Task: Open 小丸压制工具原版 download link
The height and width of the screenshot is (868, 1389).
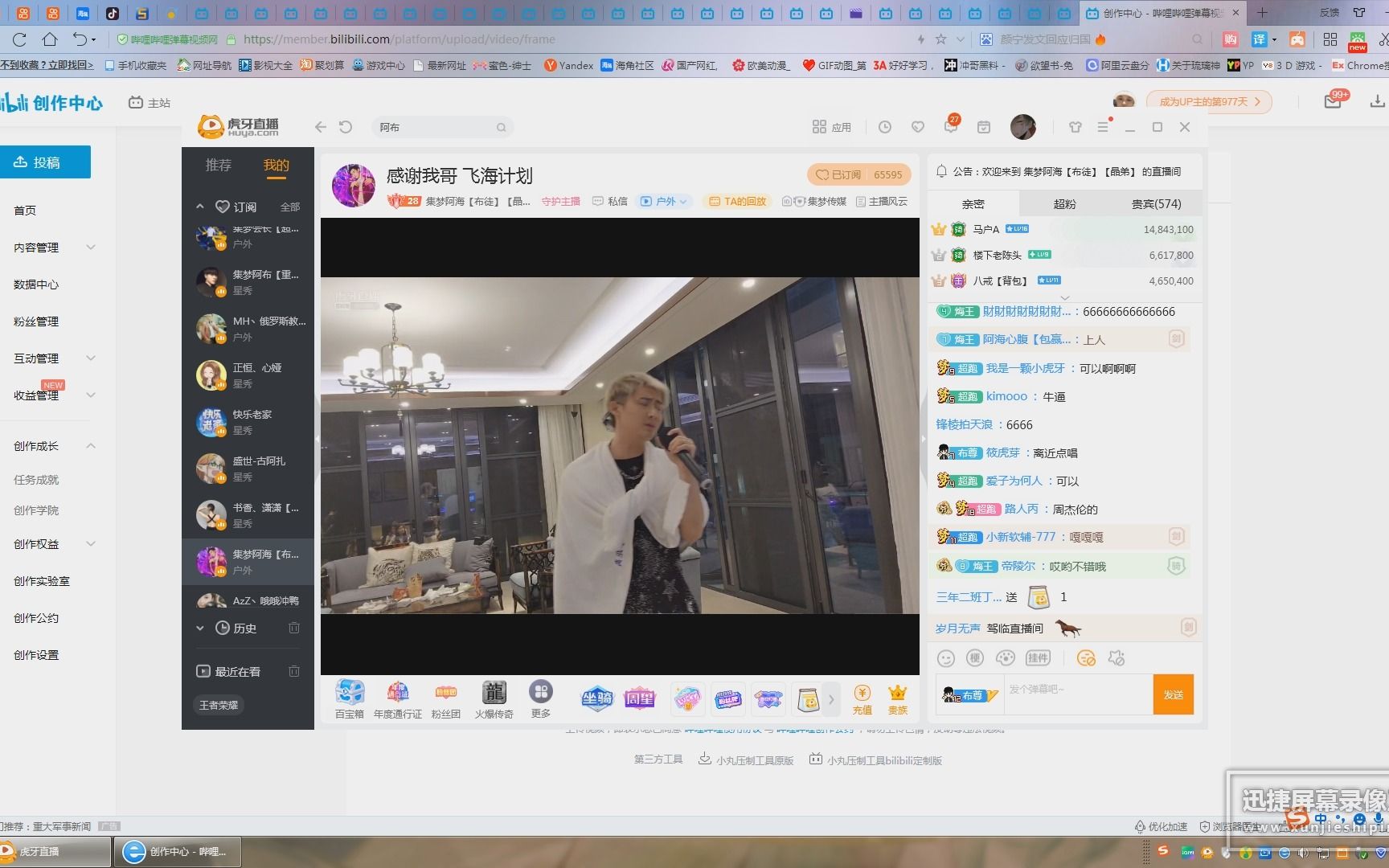Action: tap(746, 759)
